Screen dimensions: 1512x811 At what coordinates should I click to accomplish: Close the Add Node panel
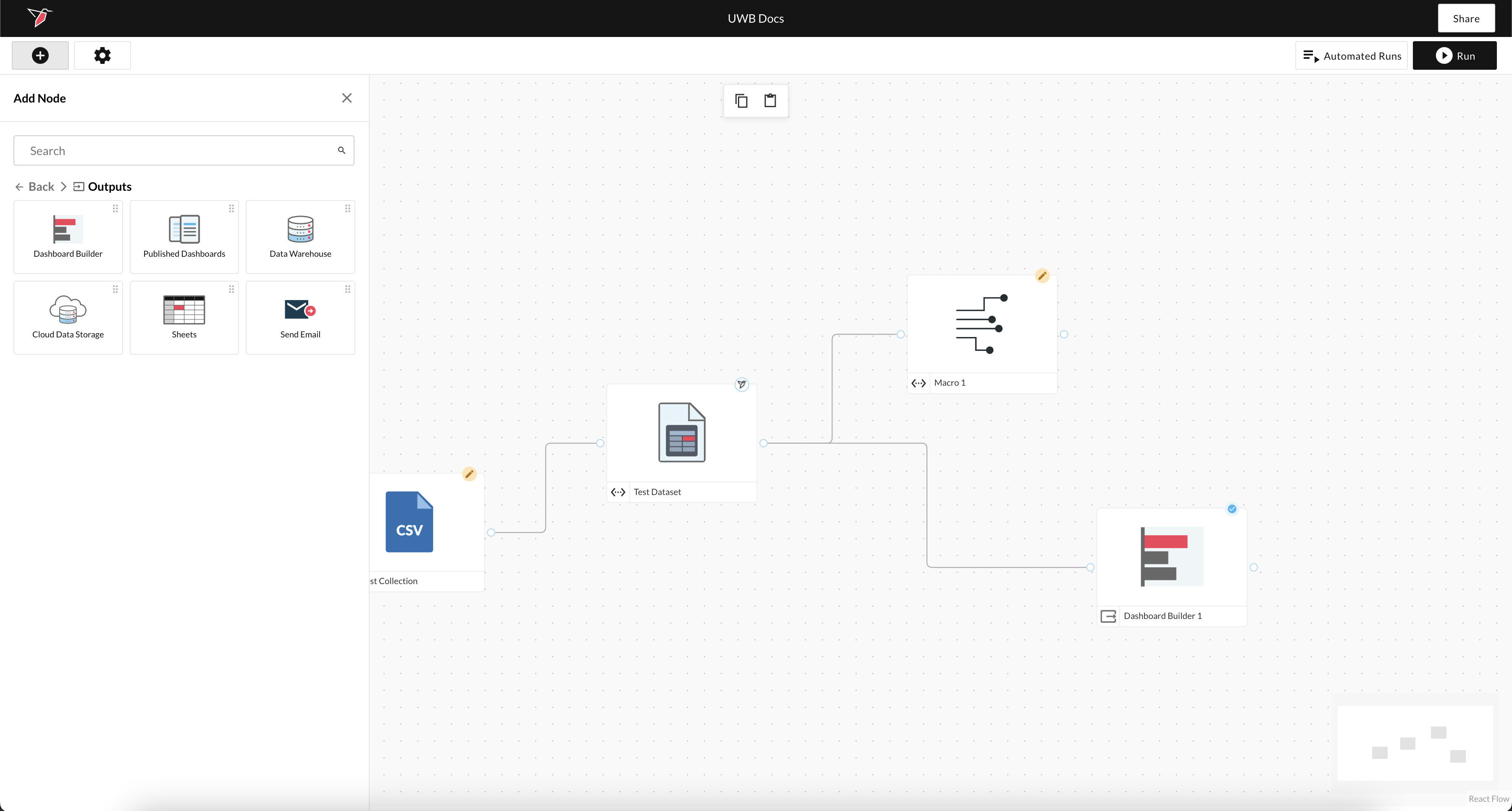[x=347, y=98]
